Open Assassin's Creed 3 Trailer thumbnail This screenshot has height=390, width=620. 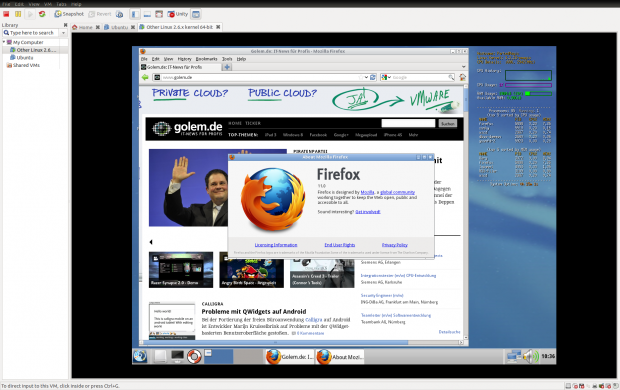(322, 273)
